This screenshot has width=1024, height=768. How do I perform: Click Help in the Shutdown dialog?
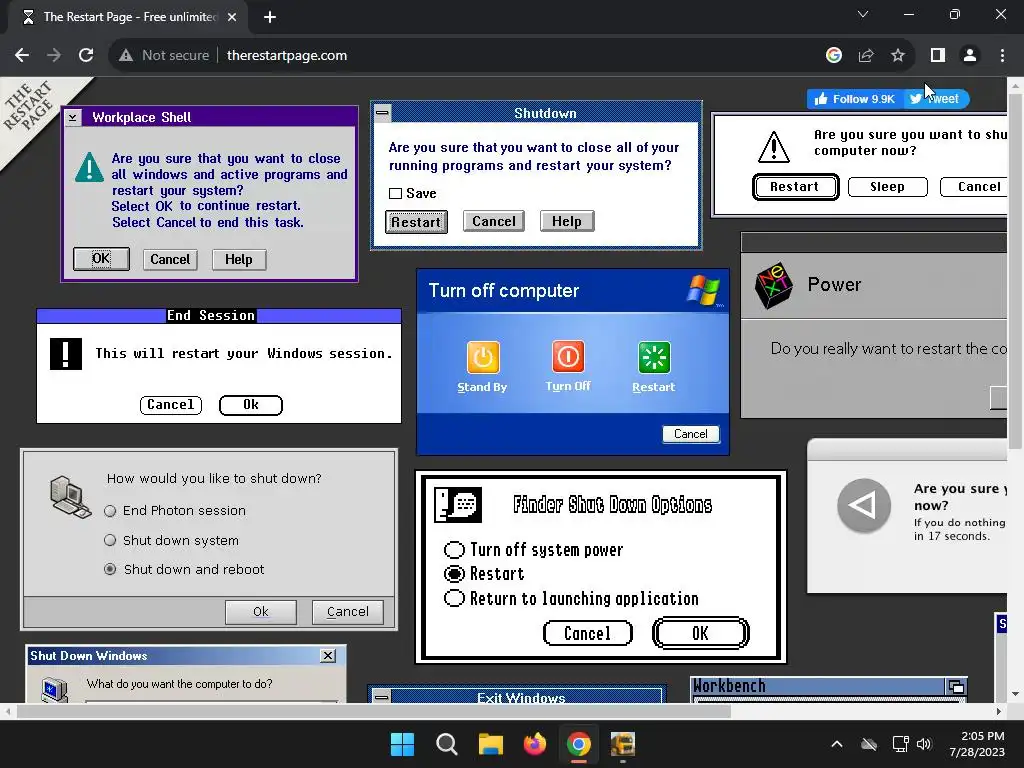pyautogui.click(x=567, y=221)
